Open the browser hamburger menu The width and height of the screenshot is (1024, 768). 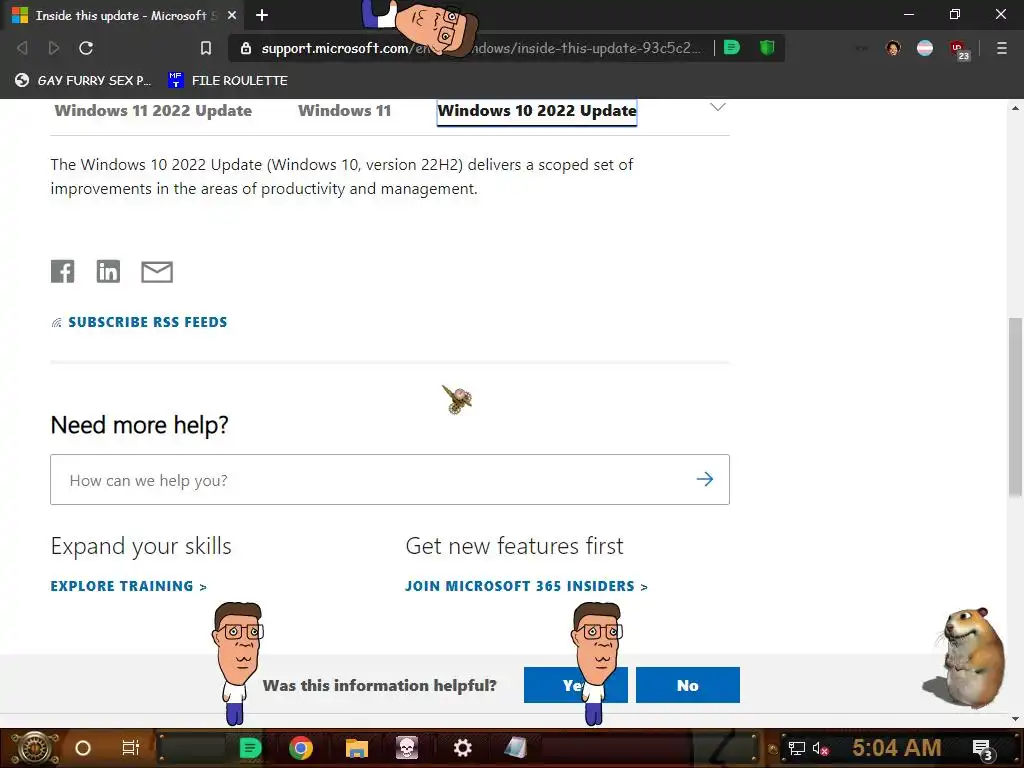[1002, 48]
